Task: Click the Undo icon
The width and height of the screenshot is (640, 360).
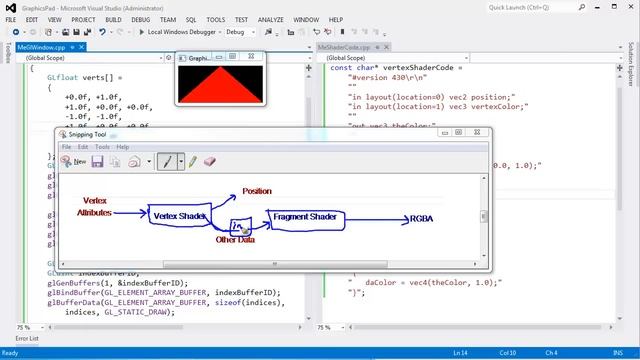Action: coord(102,32)
